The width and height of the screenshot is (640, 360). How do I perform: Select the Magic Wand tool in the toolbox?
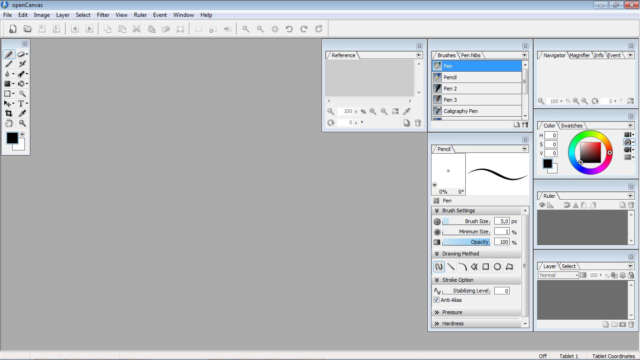[22, 94]
